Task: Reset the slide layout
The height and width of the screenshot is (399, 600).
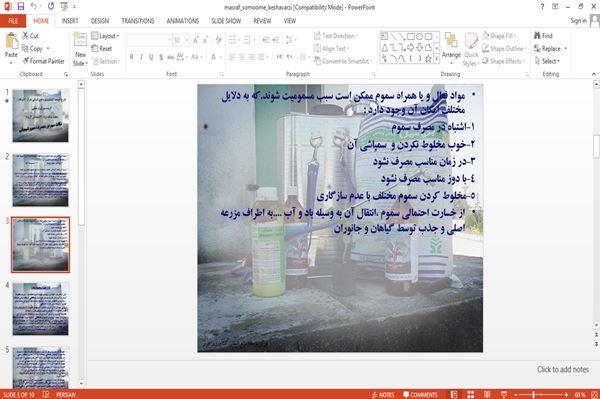Action: 102,49
